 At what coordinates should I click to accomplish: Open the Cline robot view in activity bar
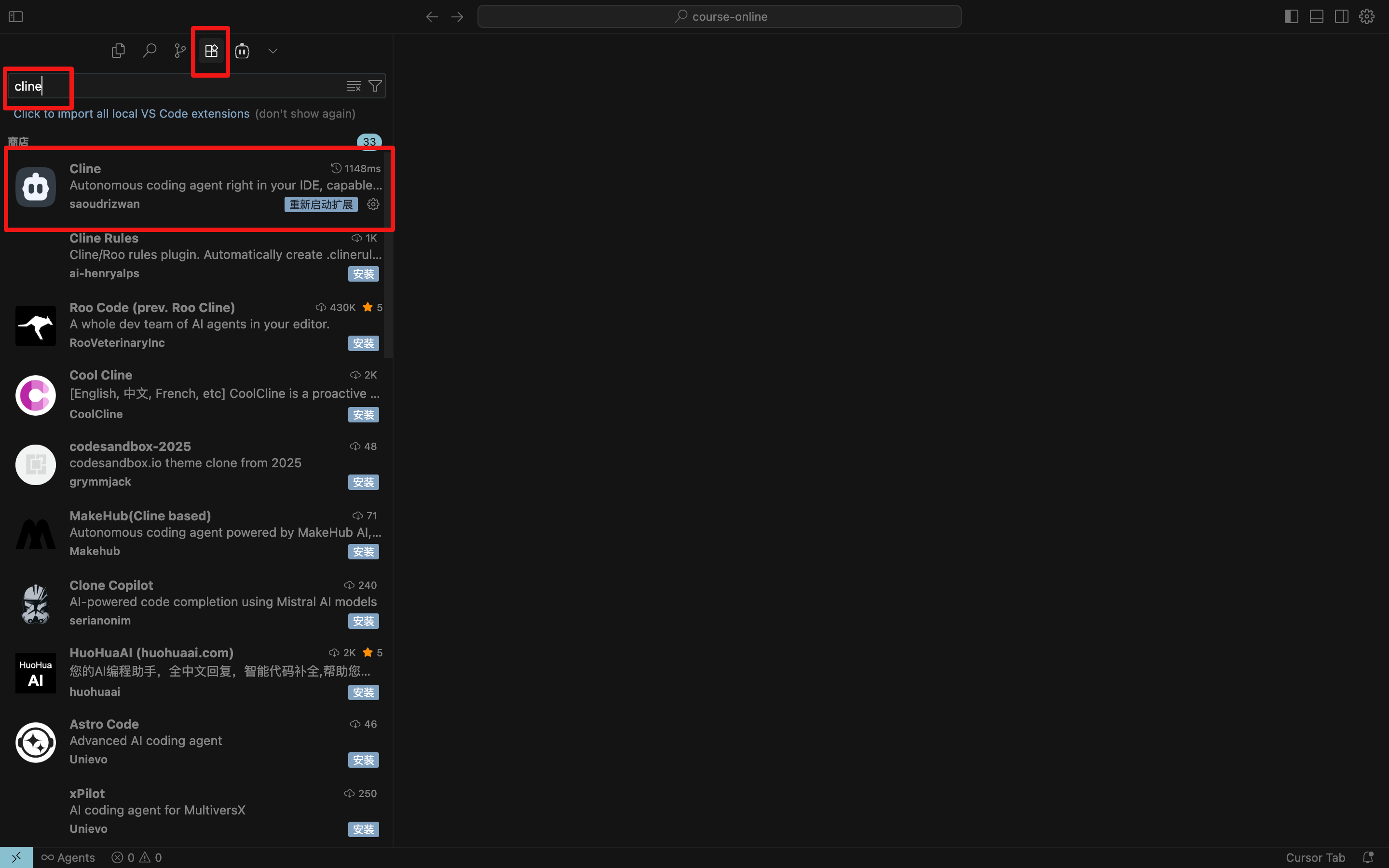[242, 51]
